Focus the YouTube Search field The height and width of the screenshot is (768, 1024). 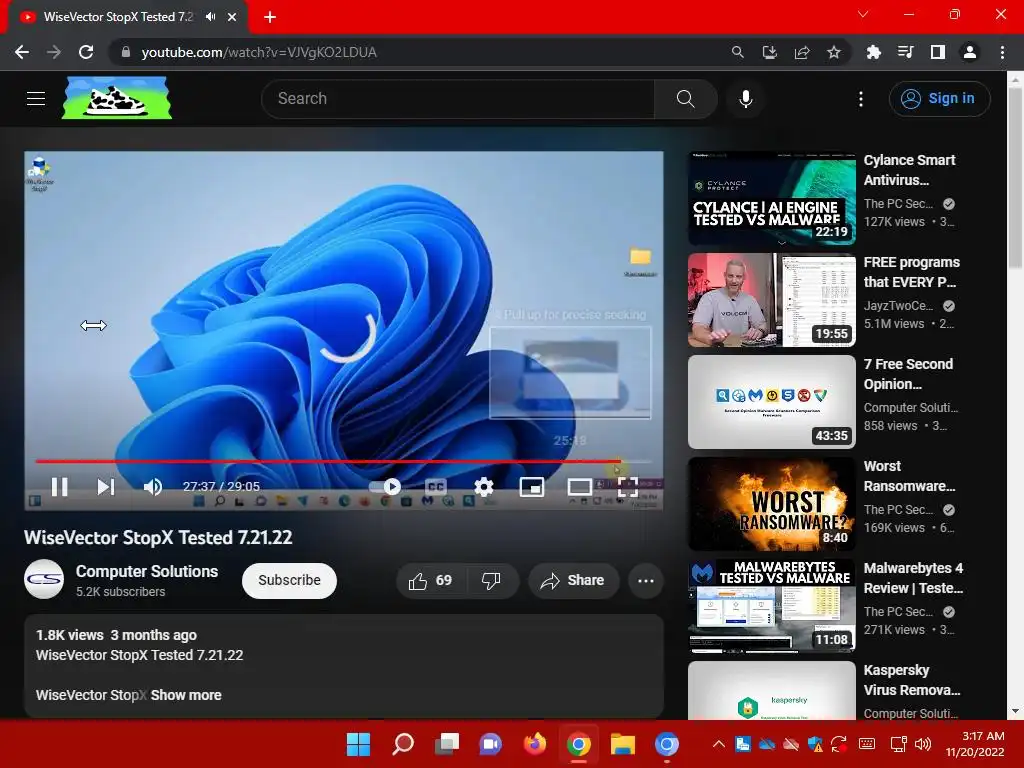458,99
